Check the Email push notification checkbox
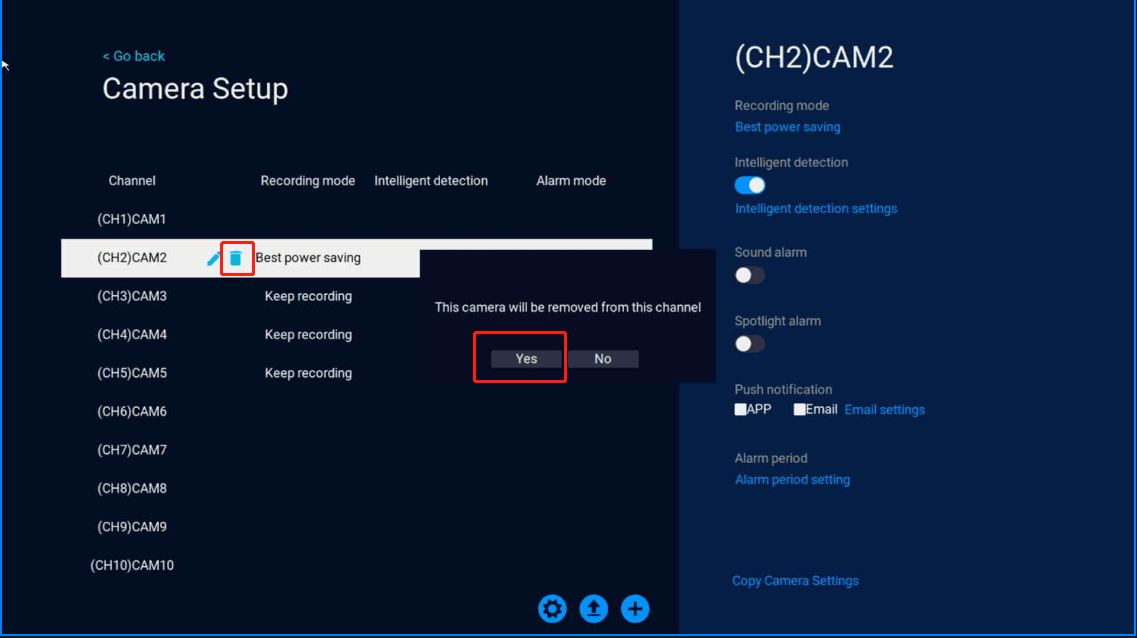Screen dimensions: 1137x638 (x=800, y=410)
